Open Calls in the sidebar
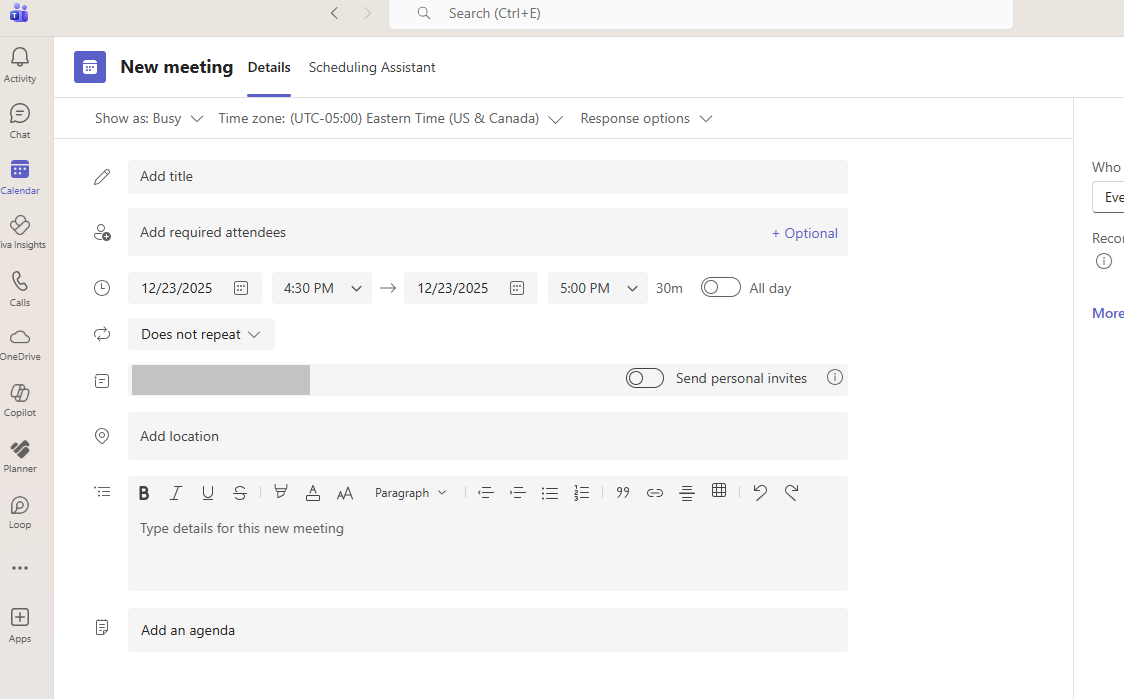This screenshot has width=1124, height=699. [x=20, y=289]
